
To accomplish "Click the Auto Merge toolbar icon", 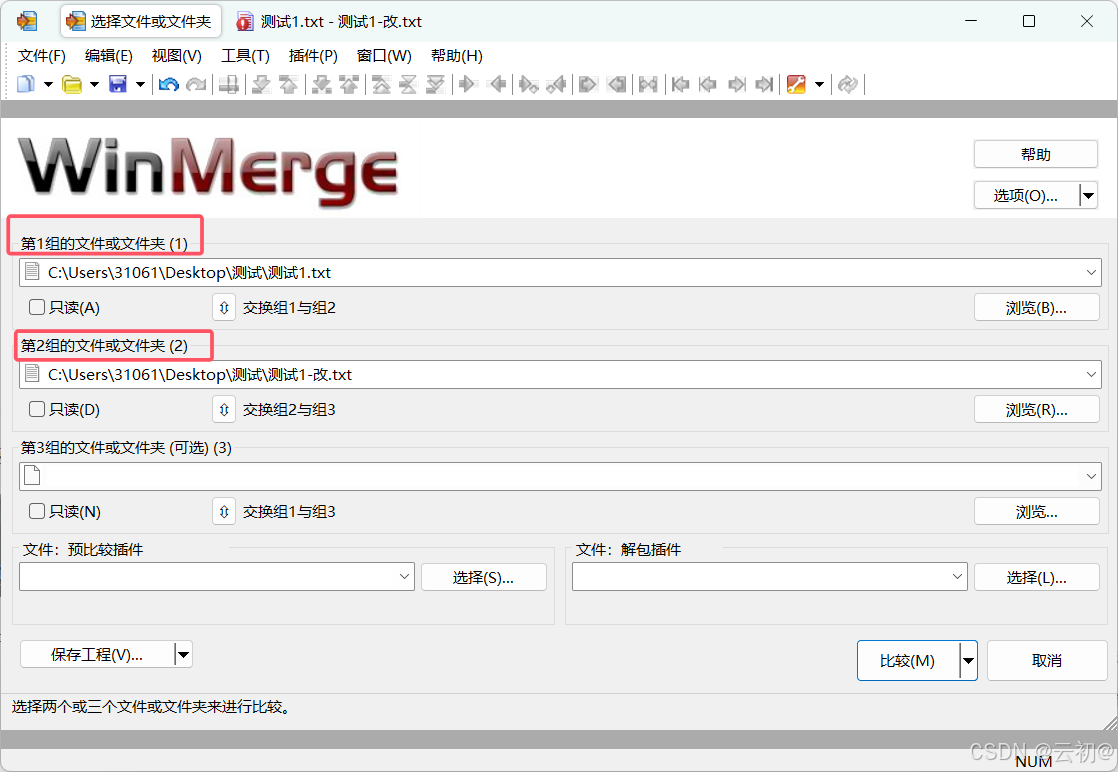I will point(647,84).
